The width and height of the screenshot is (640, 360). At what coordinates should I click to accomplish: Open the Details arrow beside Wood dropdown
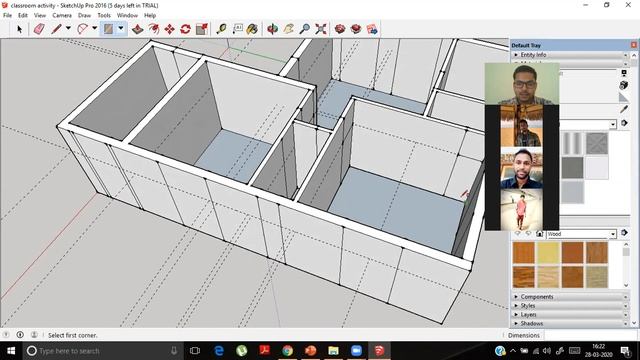point(624,233)
